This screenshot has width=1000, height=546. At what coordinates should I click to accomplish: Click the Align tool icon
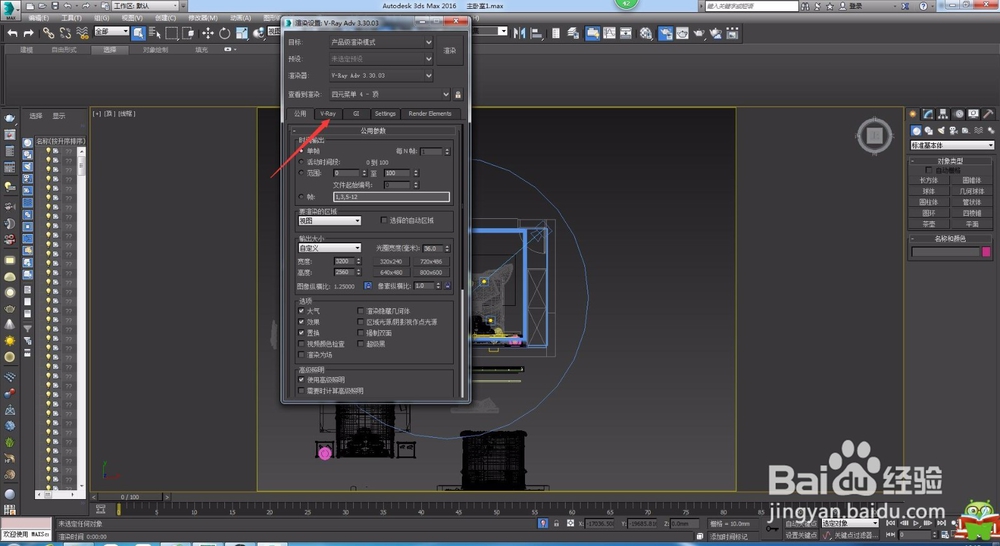(x=536, y=33)
